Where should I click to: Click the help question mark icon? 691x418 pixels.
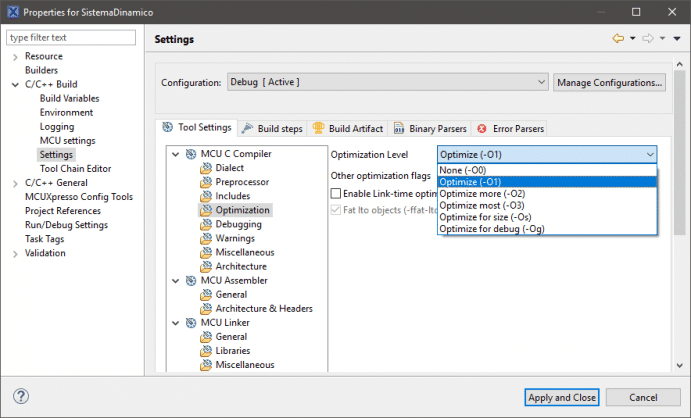(x=21, y=396)
